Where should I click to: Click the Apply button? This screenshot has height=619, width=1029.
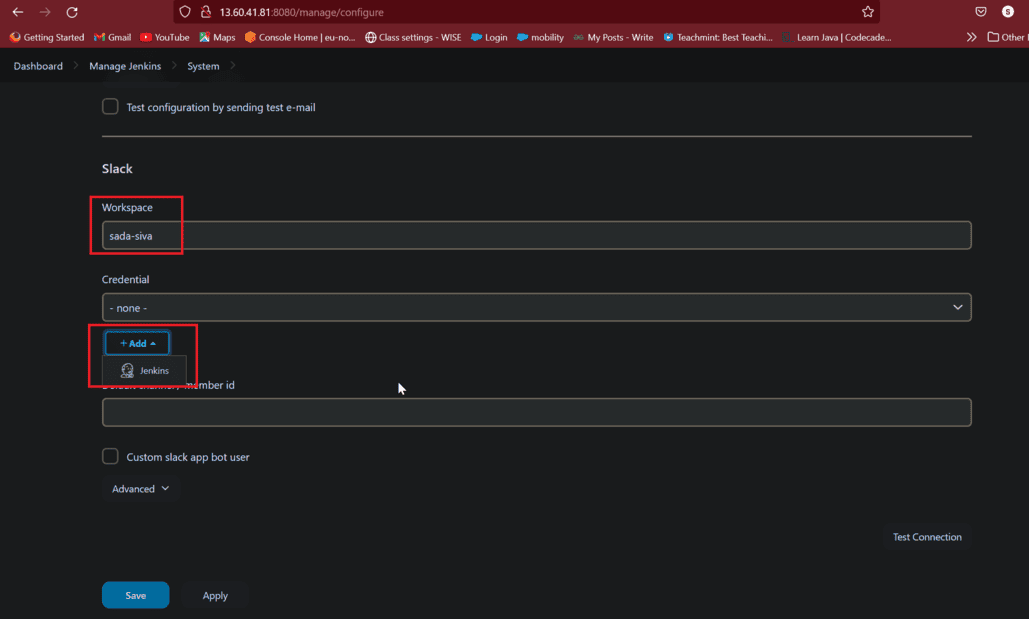[x=215, y=595]
